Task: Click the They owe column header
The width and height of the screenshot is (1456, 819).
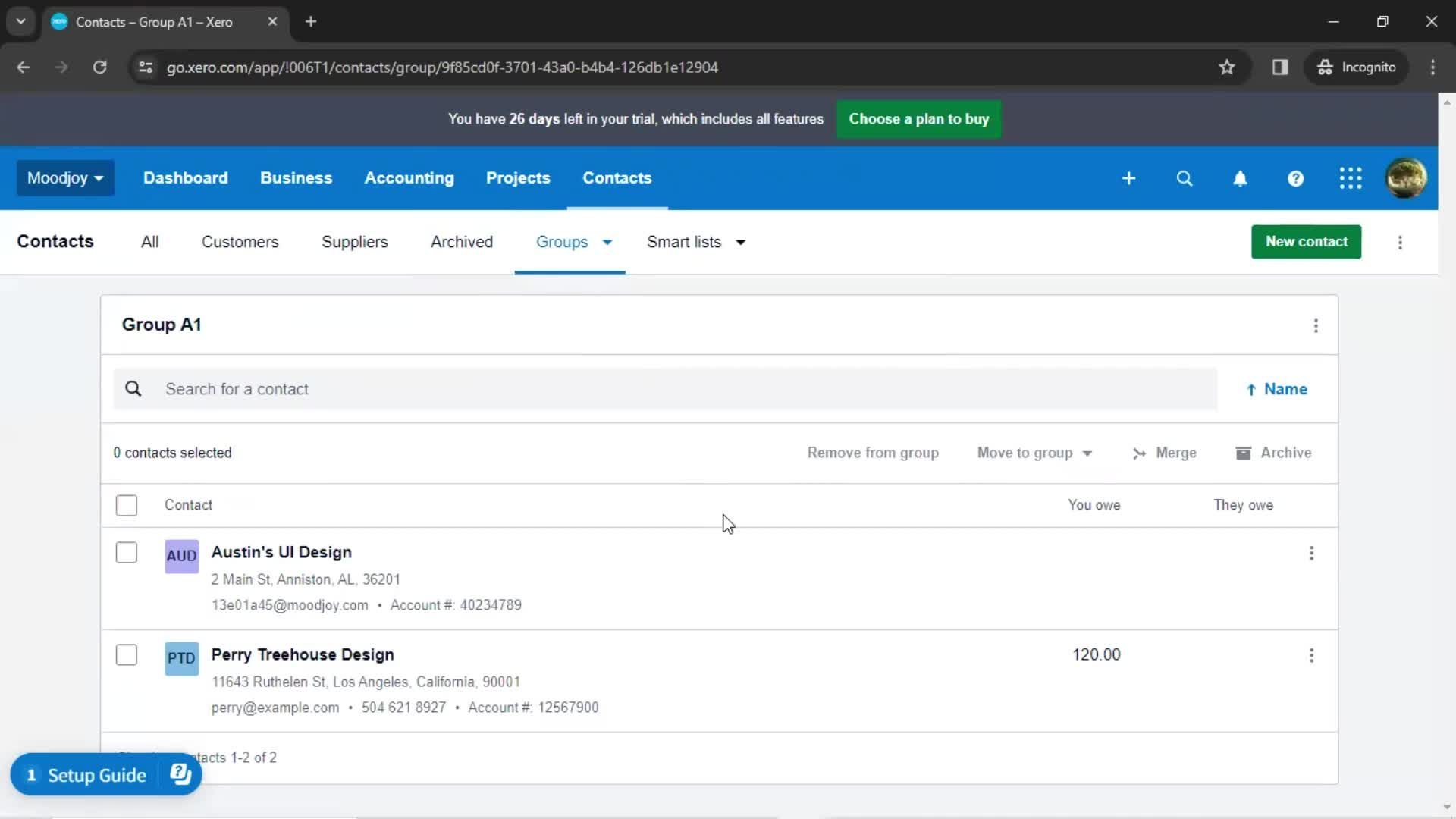Action: [x=1243, y=505]
